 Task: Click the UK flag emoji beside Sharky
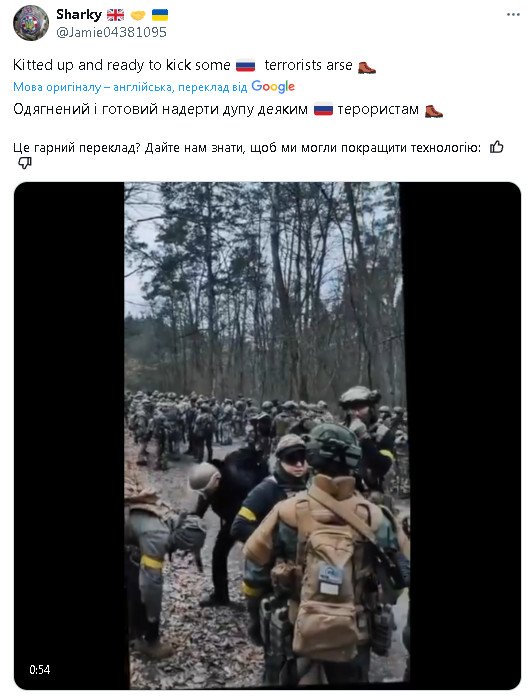pyautogui.click(x=116, y=15)
